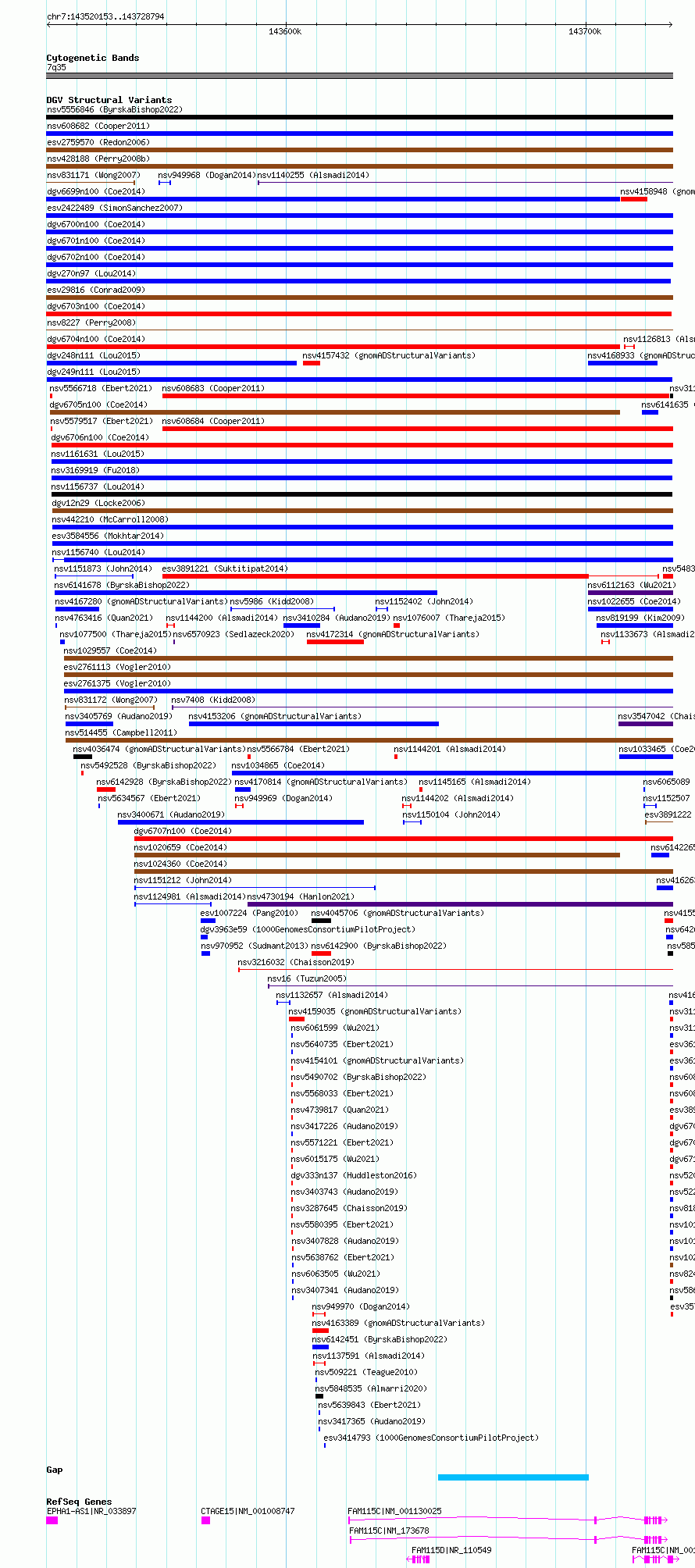This screenshot has width=695, height=1568.
Task: Click the EPHA1-AS1|NR_033897 gene label
Action: click(x=91, y=1511)
